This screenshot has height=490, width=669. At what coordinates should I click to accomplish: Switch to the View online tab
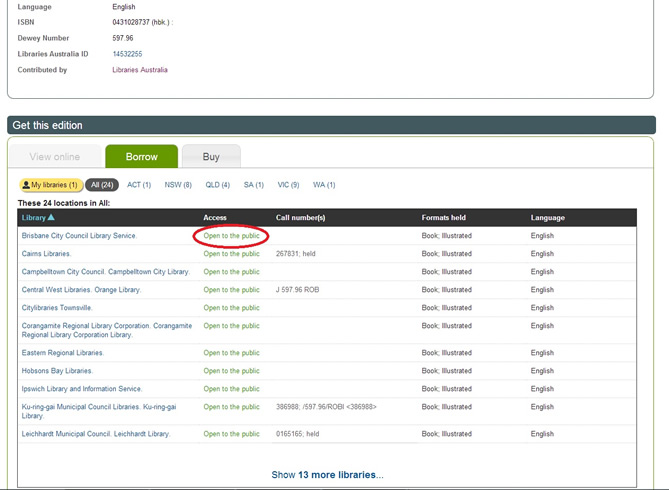tap(54, 157)
